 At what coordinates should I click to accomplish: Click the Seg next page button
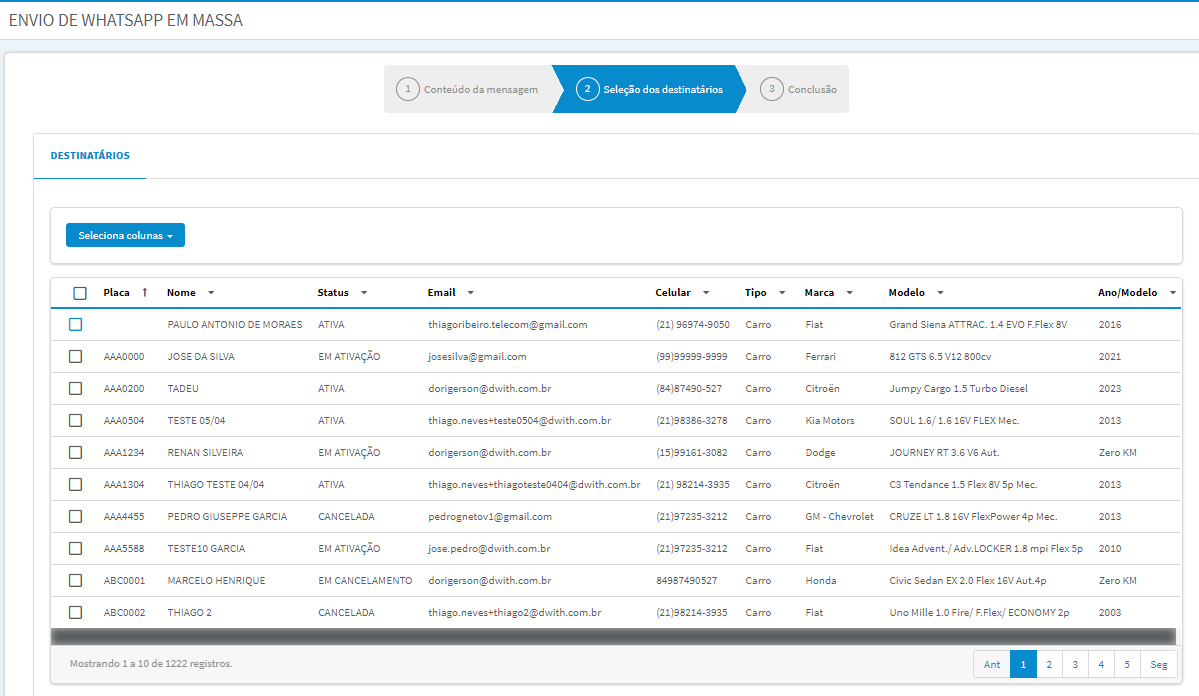pyautogui.click(x=1158, y=665)
